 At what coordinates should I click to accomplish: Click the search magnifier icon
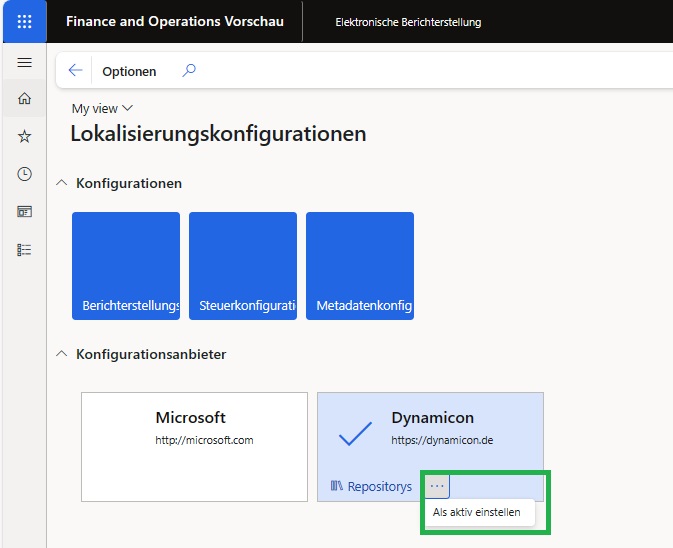click(x=189, y=71)
